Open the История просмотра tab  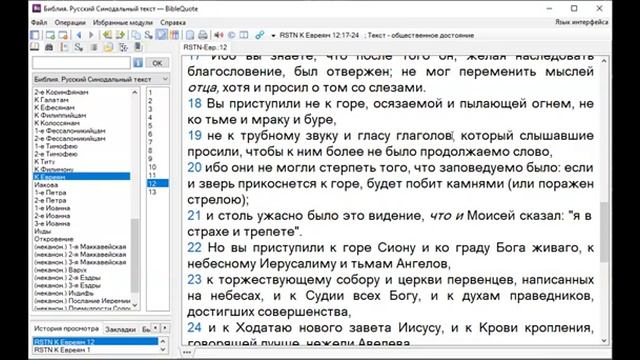[x=67, y=329]
